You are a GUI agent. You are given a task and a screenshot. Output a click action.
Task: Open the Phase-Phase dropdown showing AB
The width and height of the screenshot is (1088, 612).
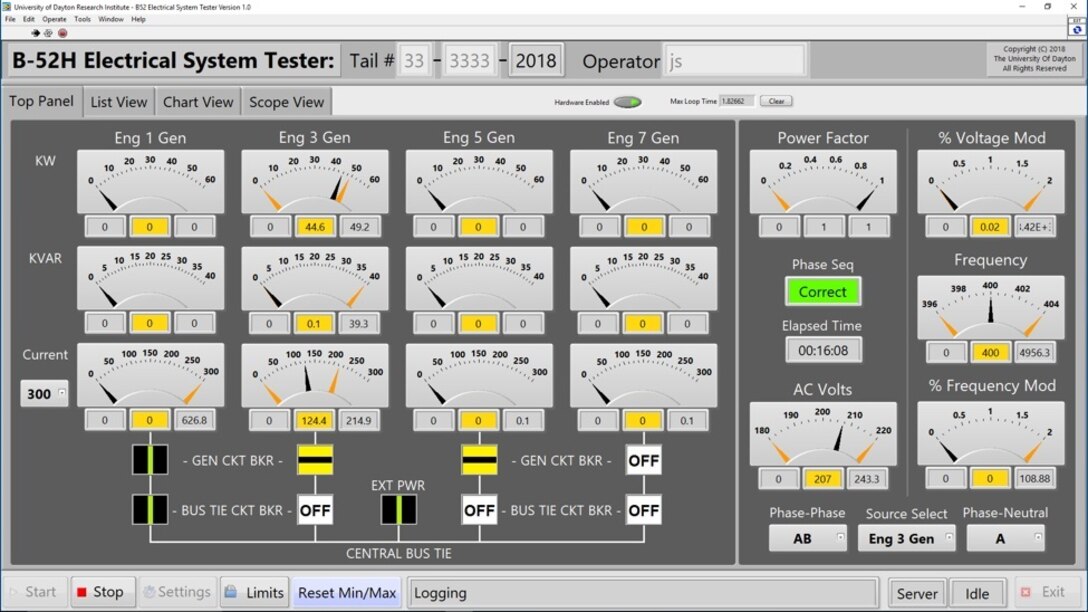808,538
